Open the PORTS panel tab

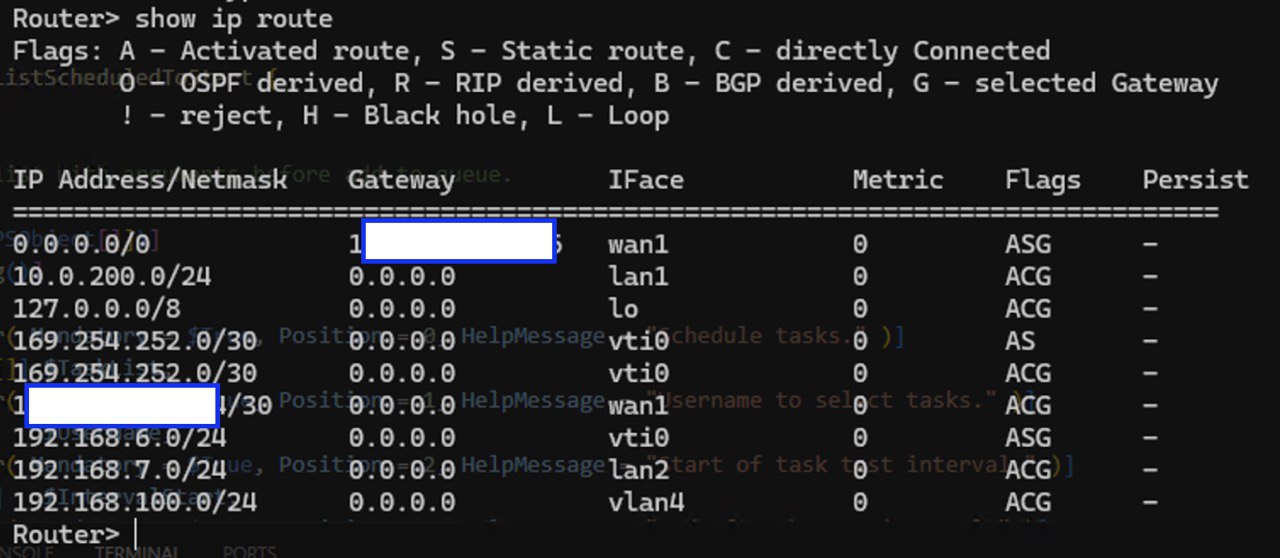(x=249, y=552)
